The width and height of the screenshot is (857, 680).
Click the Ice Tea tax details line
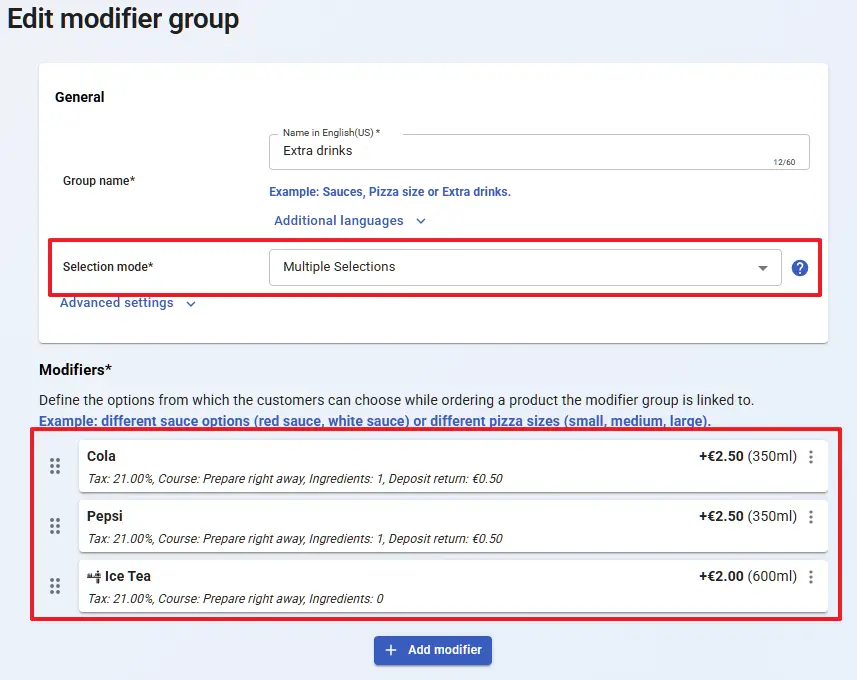coord(235,599)
